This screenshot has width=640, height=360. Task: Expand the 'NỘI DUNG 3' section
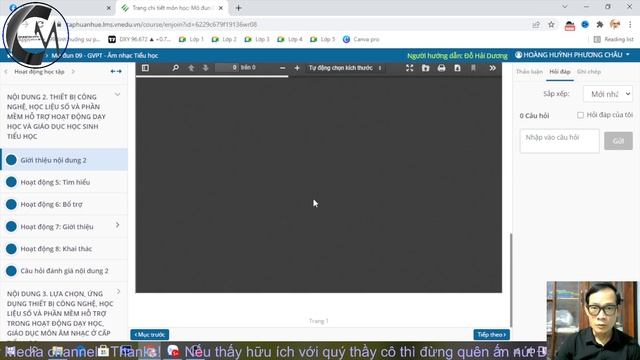coord(119,291)
